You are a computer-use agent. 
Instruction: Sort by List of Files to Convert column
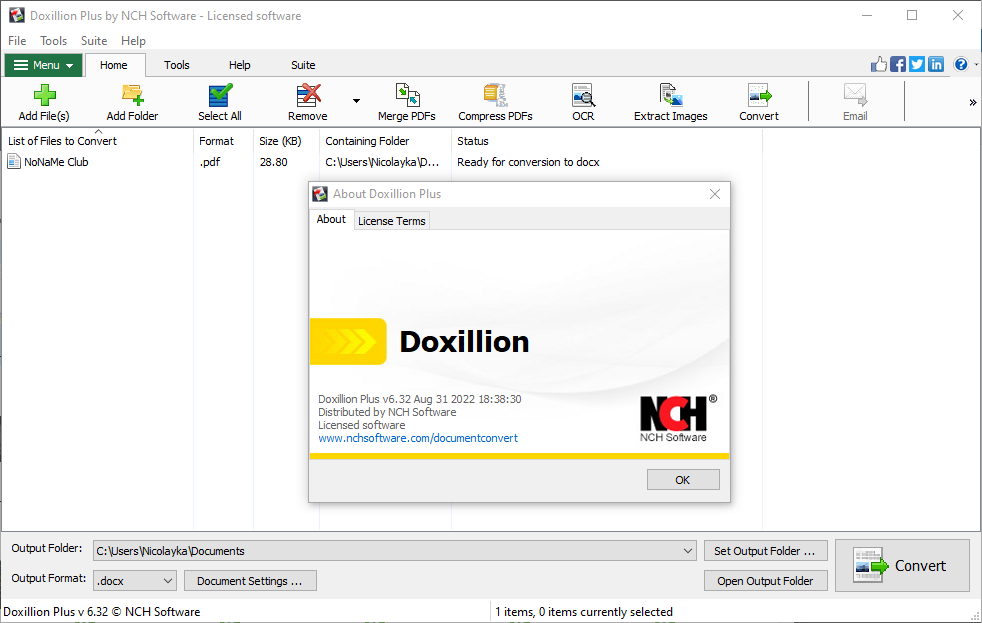98,141
